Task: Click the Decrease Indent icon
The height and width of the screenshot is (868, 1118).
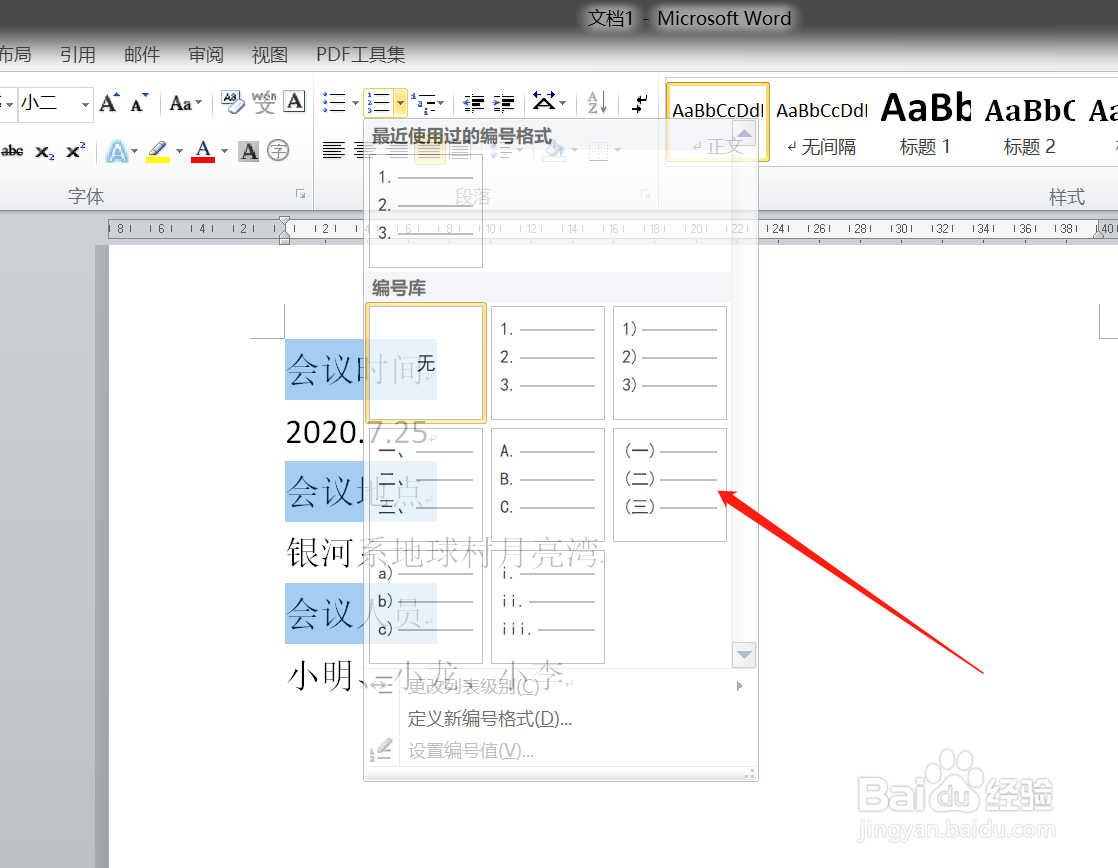Action: [x=473, y=103]
